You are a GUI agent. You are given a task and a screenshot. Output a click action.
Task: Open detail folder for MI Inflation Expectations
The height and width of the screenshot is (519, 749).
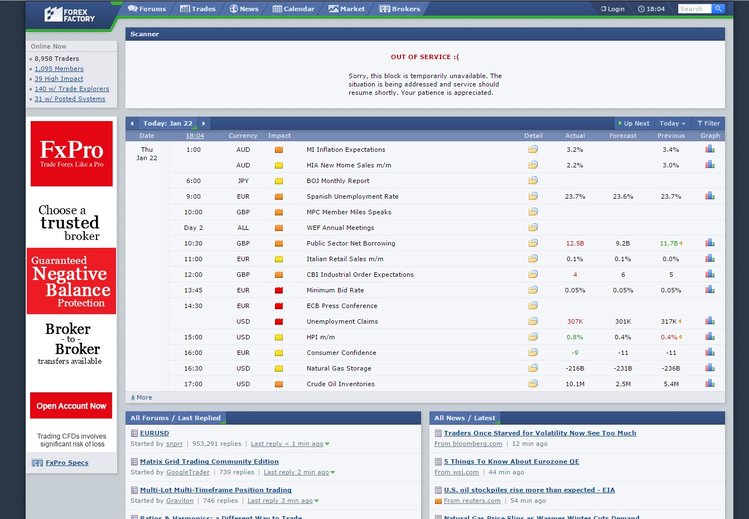533,149
